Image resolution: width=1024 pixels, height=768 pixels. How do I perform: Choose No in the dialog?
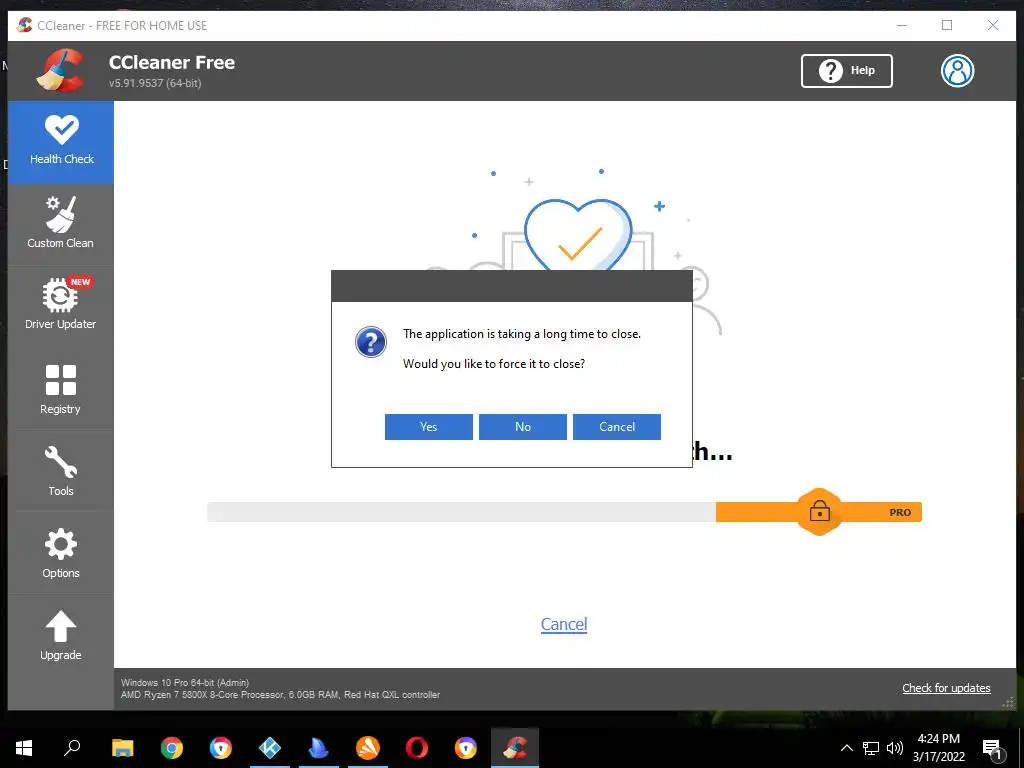click(x=522, y=426)
